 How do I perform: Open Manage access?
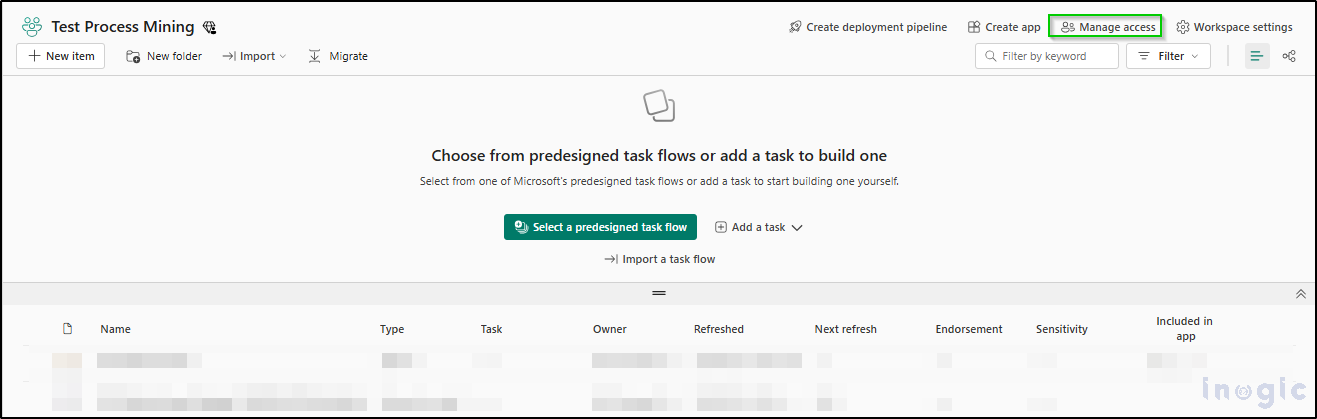(x=1108, y=27)
